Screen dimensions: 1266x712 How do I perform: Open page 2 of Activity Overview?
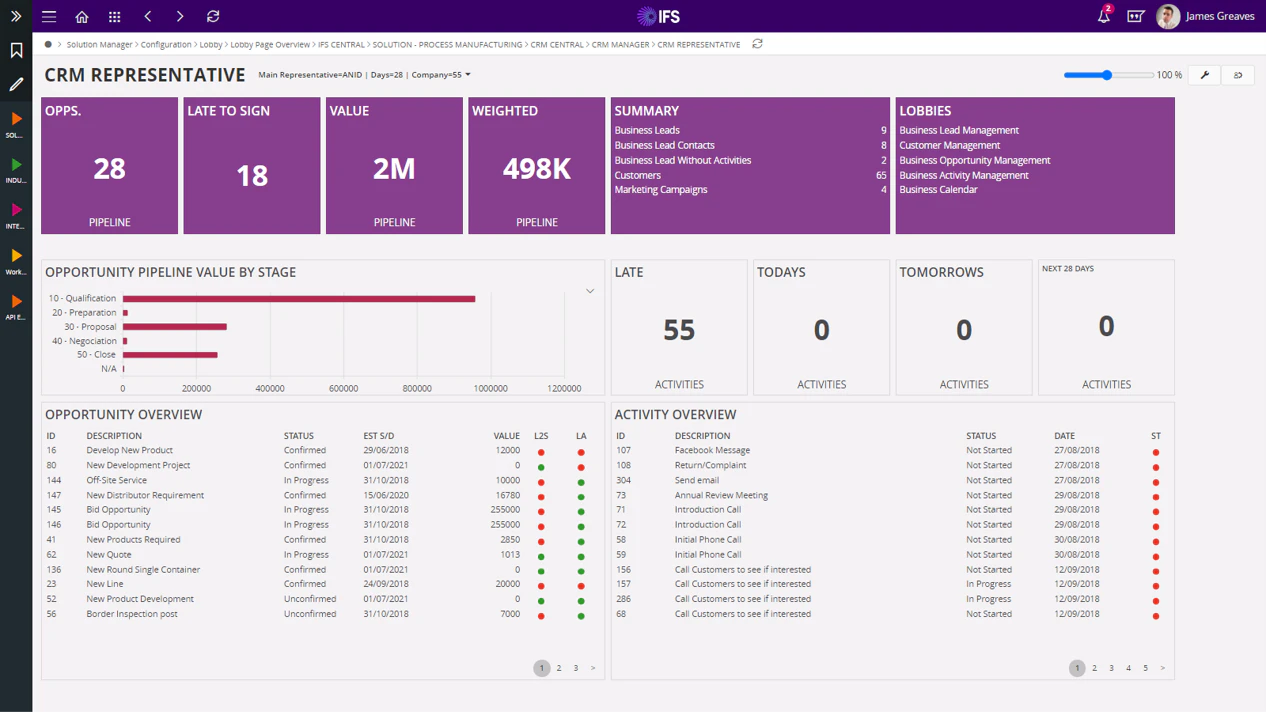(1094, 668)
